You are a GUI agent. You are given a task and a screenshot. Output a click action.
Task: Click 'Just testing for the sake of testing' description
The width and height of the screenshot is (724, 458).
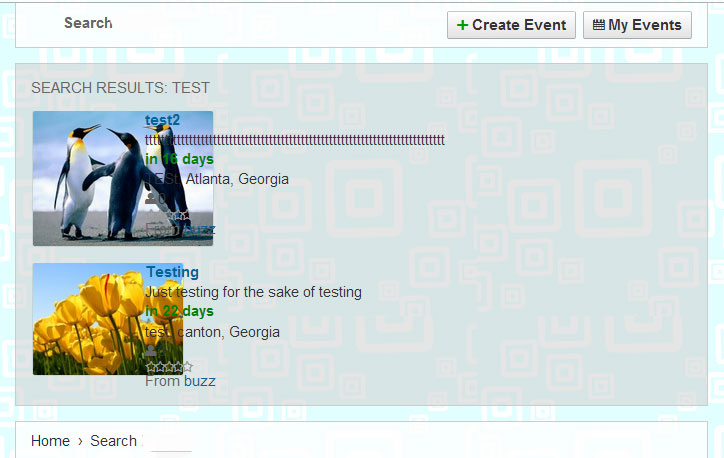pos(253,292)
